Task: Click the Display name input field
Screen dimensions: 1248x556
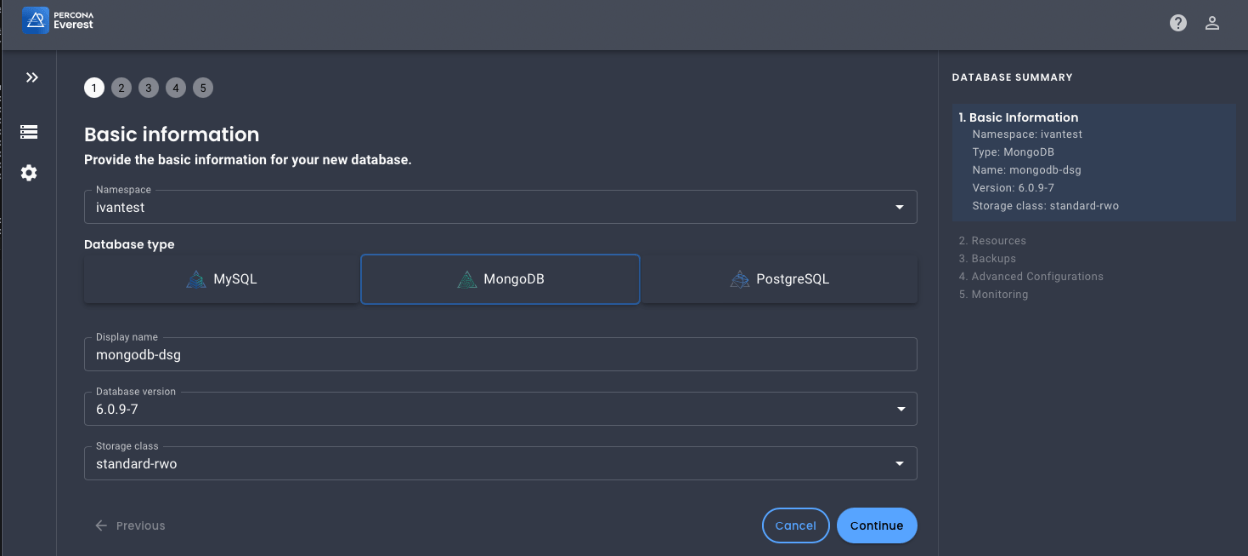Action: [500, 354]
